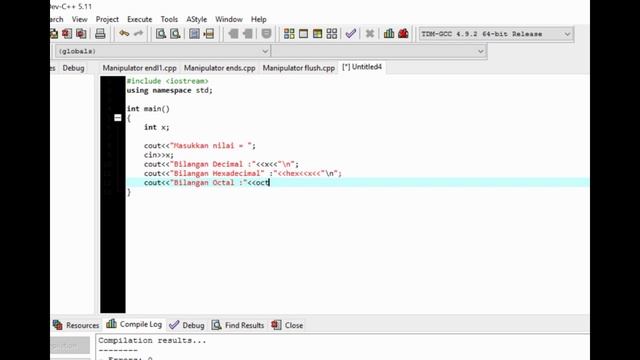
Task: Open the empty members dropdown beside (globals)
Action: tap(379, 51)
